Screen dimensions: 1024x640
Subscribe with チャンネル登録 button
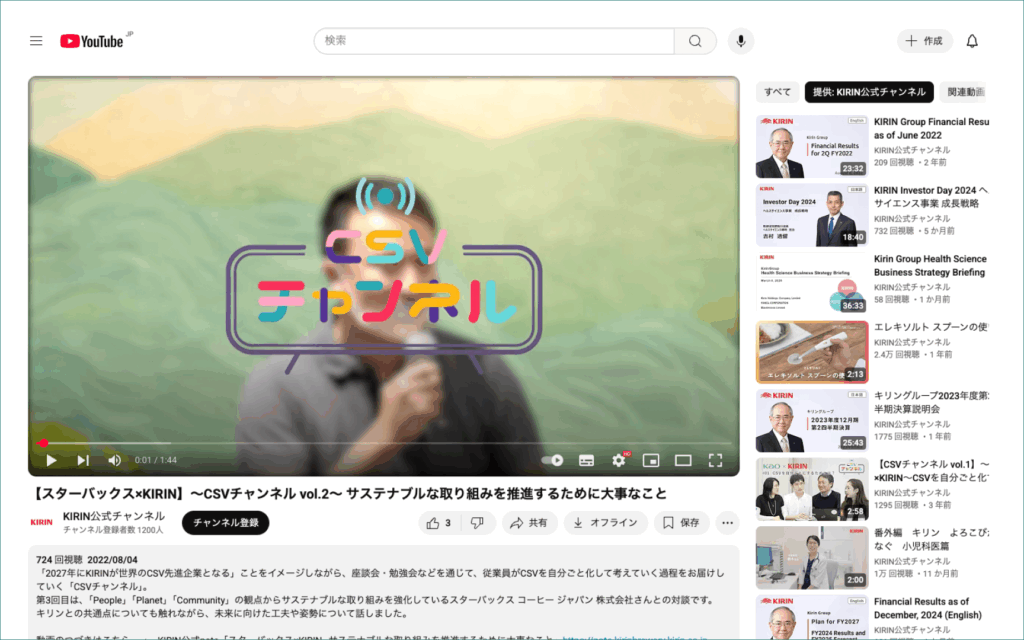[x=225, y=523]
